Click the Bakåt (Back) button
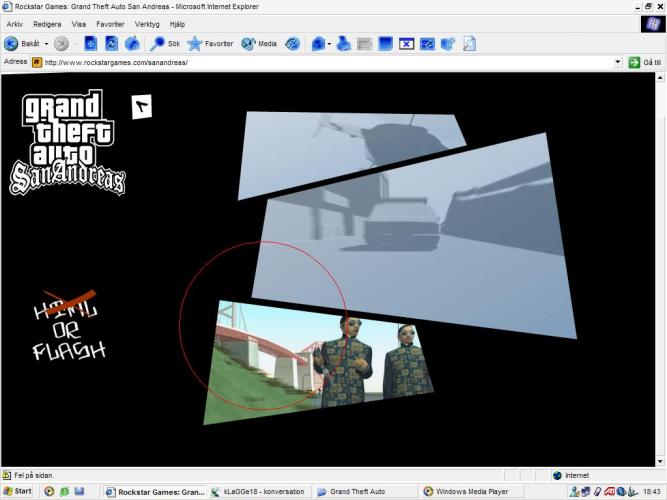 coord(22,44)
